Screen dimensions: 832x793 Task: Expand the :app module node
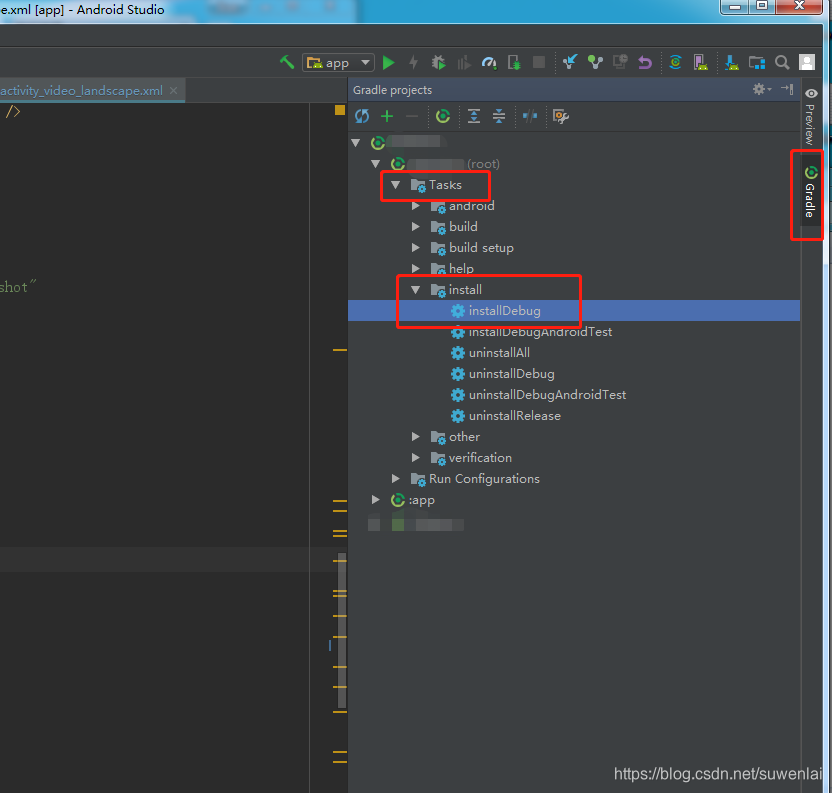[376, 499]
